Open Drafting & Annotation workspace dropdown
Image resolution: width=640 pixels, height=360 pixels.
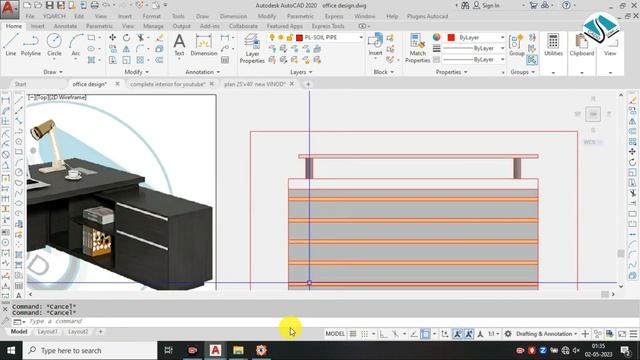point(547,334)
